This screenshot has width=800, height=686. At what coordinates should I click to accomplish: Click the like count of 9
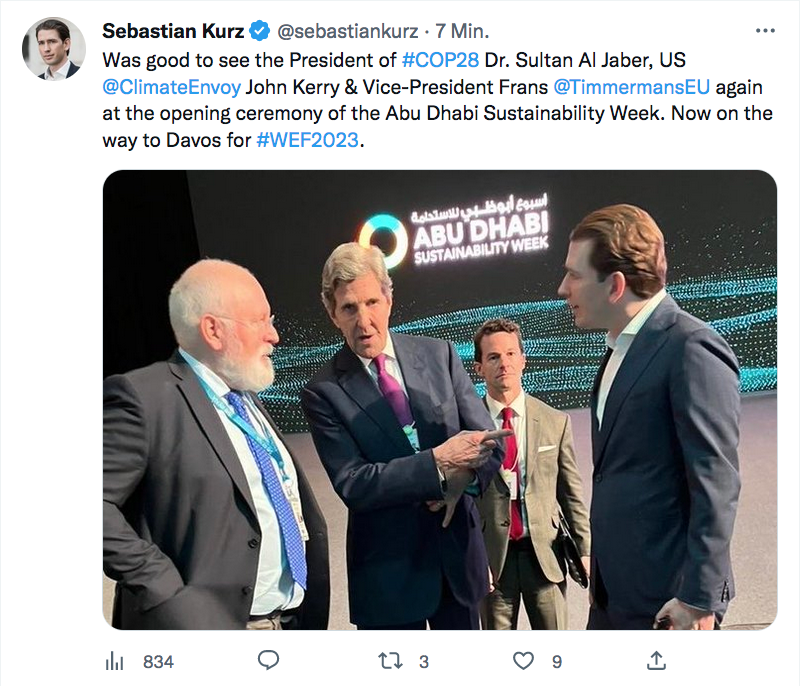[556, 661]
